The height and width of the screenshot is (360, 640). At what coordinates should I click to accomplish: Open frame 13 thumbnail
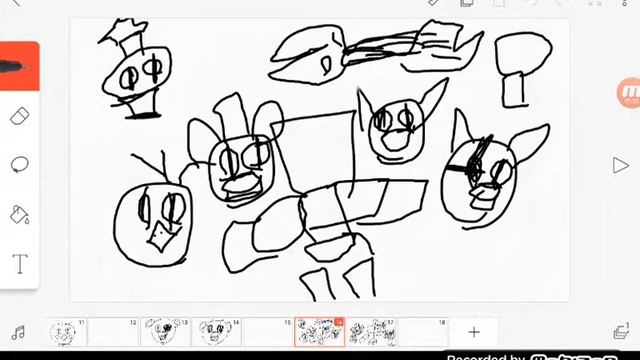[165, 332]
